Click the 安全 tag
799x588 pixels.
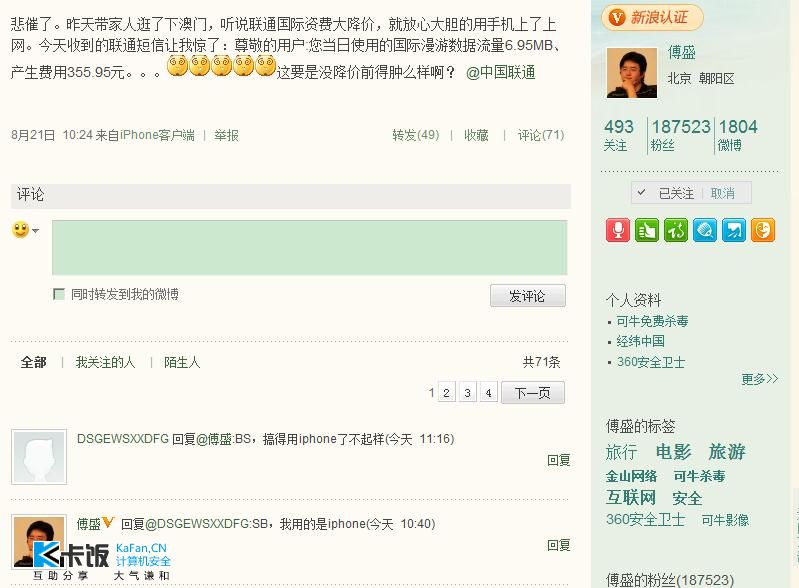coord(687,498)
